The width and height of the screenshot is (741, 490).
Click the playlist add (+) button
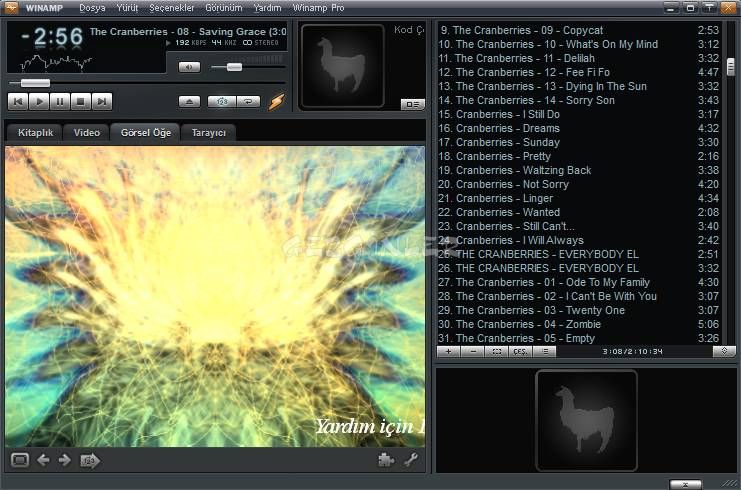(448, 352)
